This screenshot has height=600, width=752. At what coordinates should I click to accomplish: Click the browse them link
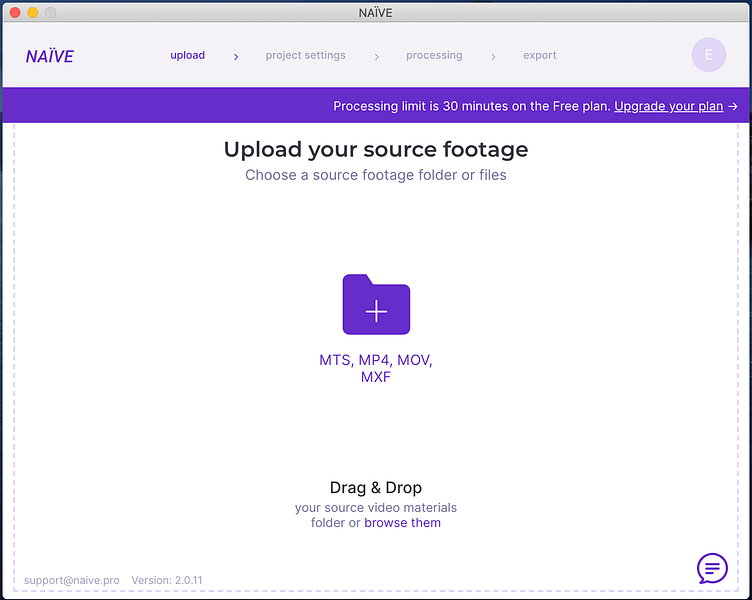pos(402,522)
